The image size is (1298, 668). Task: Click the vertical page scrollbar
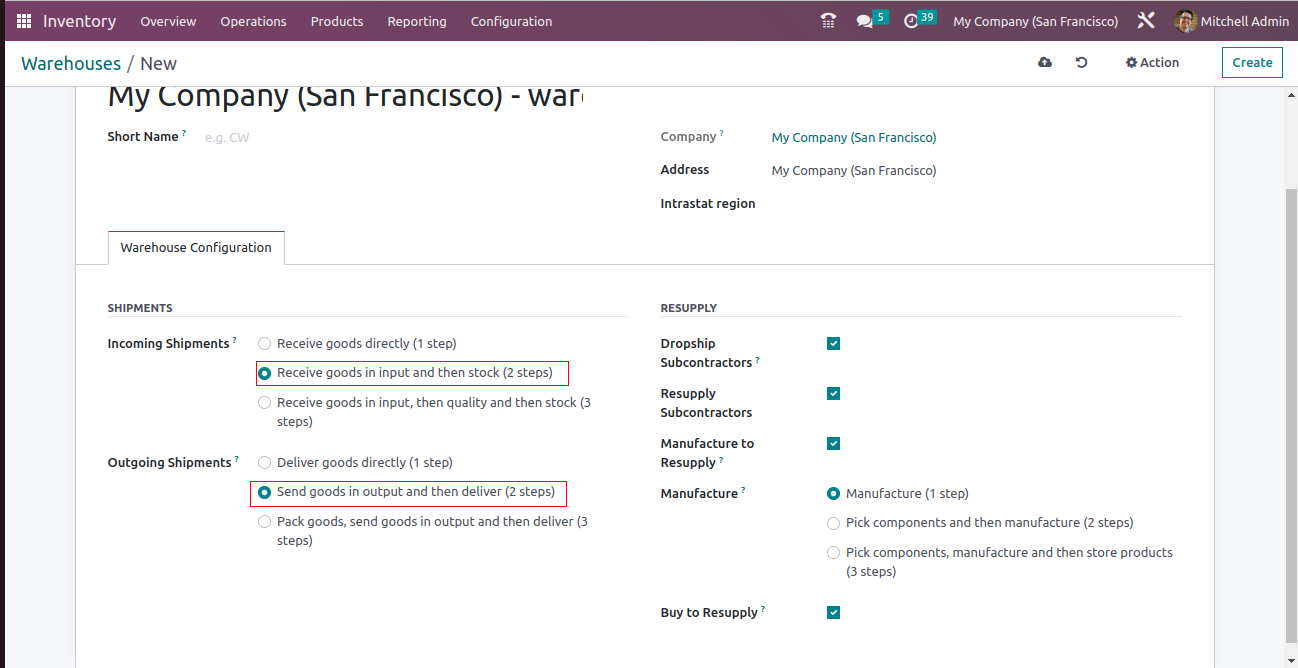pos(1291,400)
